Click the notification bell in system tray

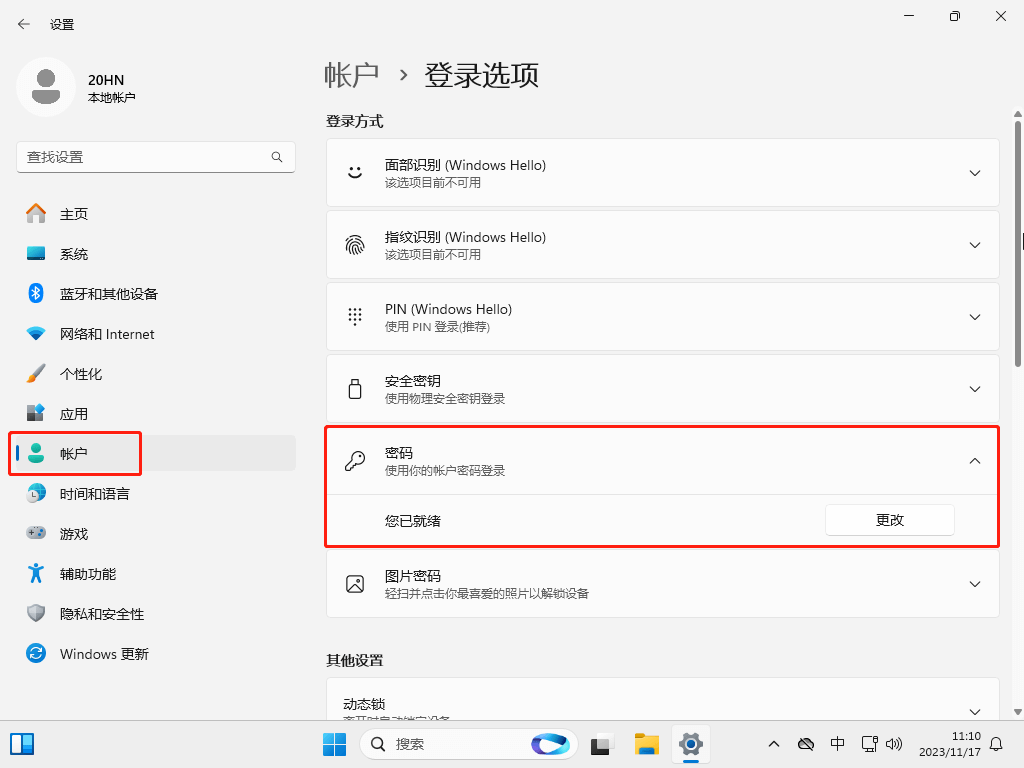pos(996,744)
